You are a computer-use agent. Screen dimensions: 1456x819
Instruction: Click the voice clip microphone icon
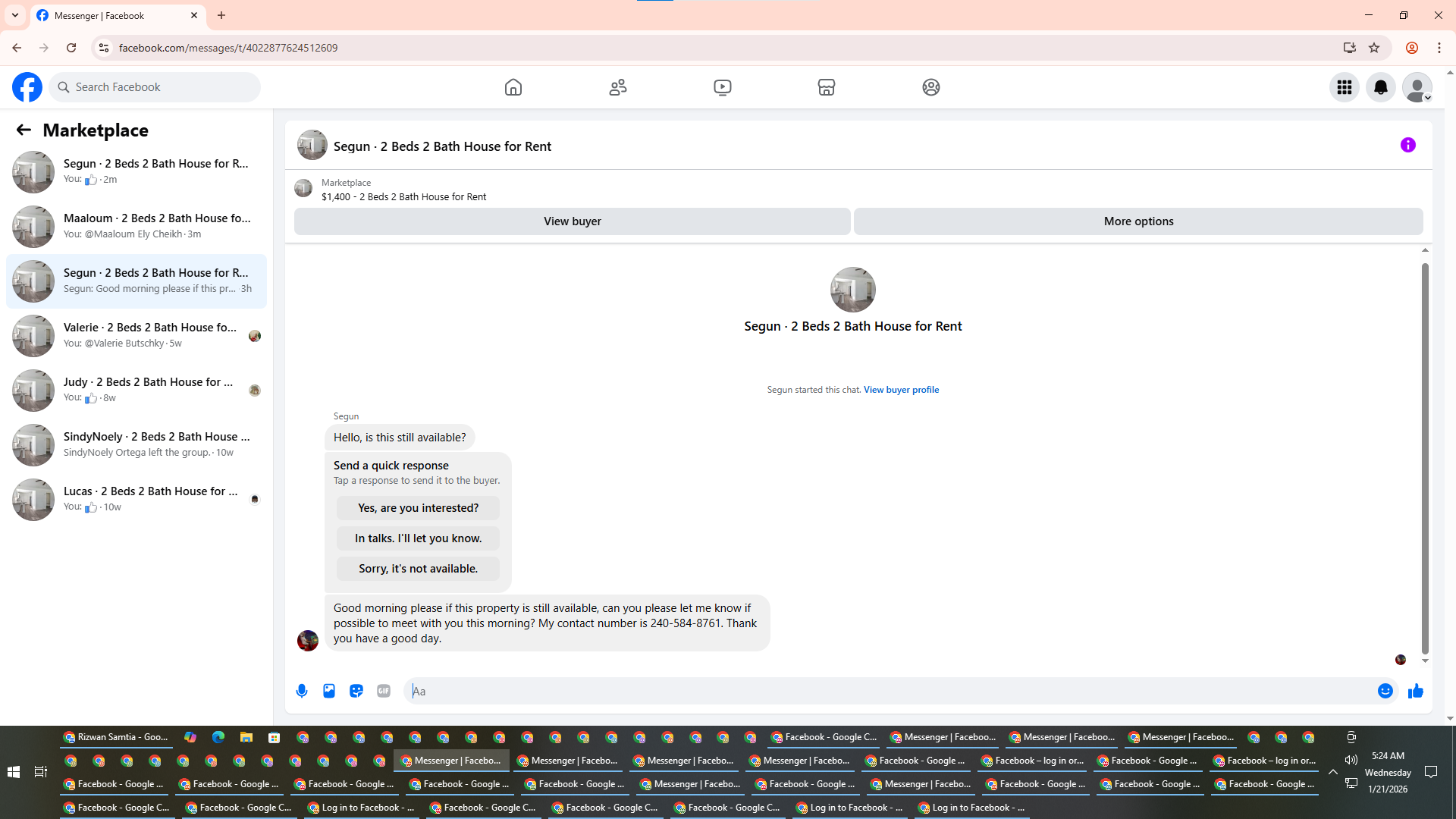point(302,691)
